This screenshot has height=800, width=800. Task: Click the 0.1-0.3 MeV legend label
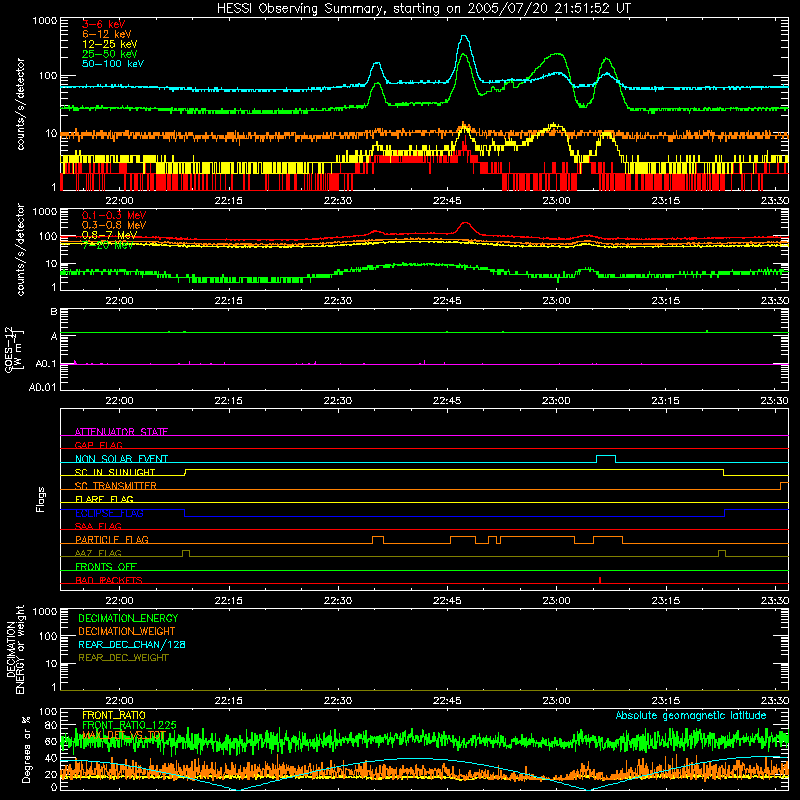point(114,215)
